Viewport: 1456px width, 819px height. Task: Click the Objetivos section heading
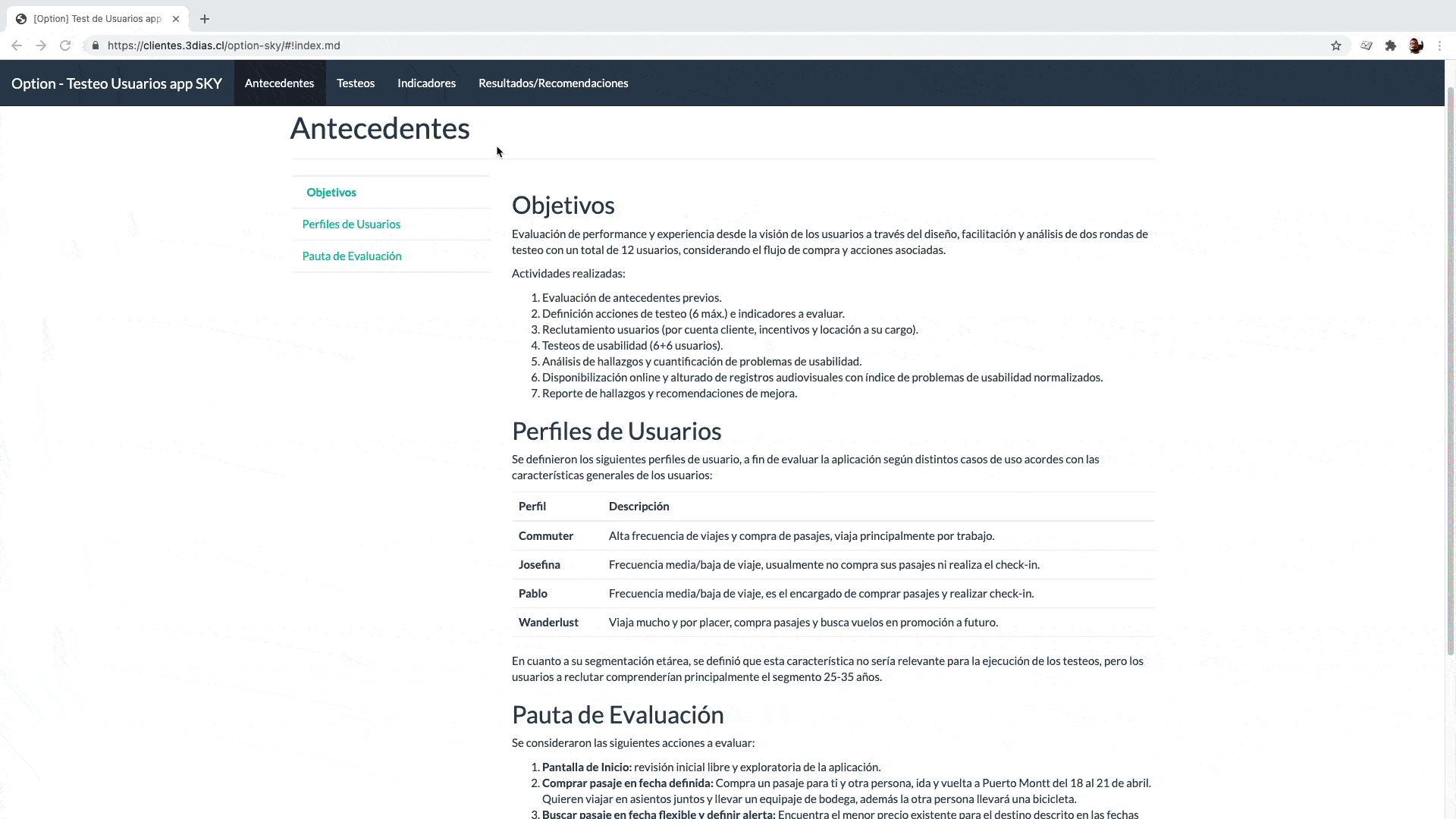click(563, 205)
